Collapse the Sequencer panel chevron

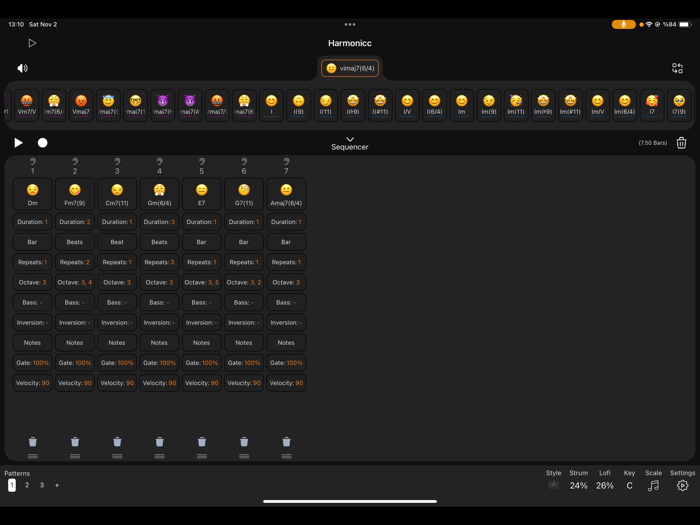[x=350, y=139]
